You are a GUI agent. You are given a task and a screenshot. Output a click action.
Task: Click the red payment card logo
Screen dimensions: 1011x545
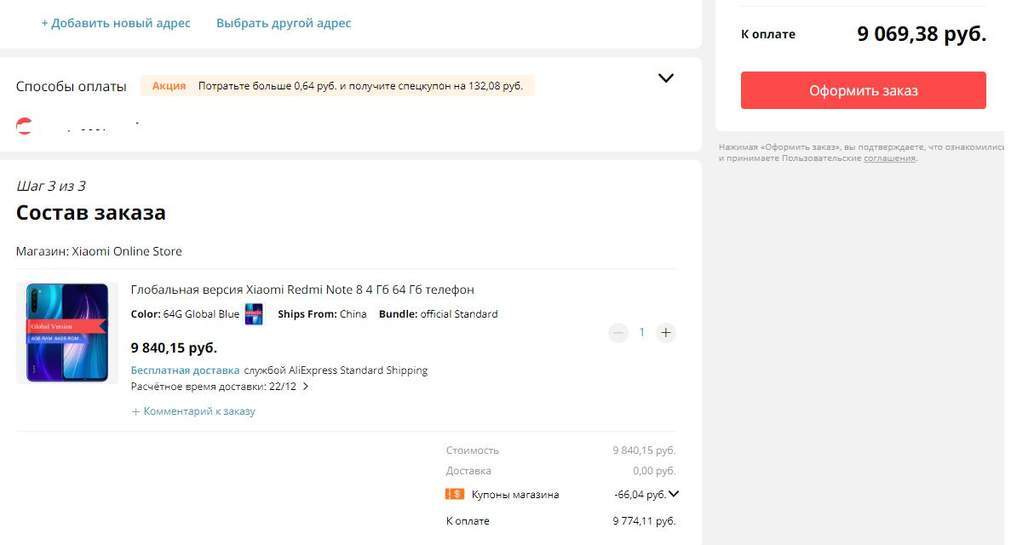(x=25, y=126)
